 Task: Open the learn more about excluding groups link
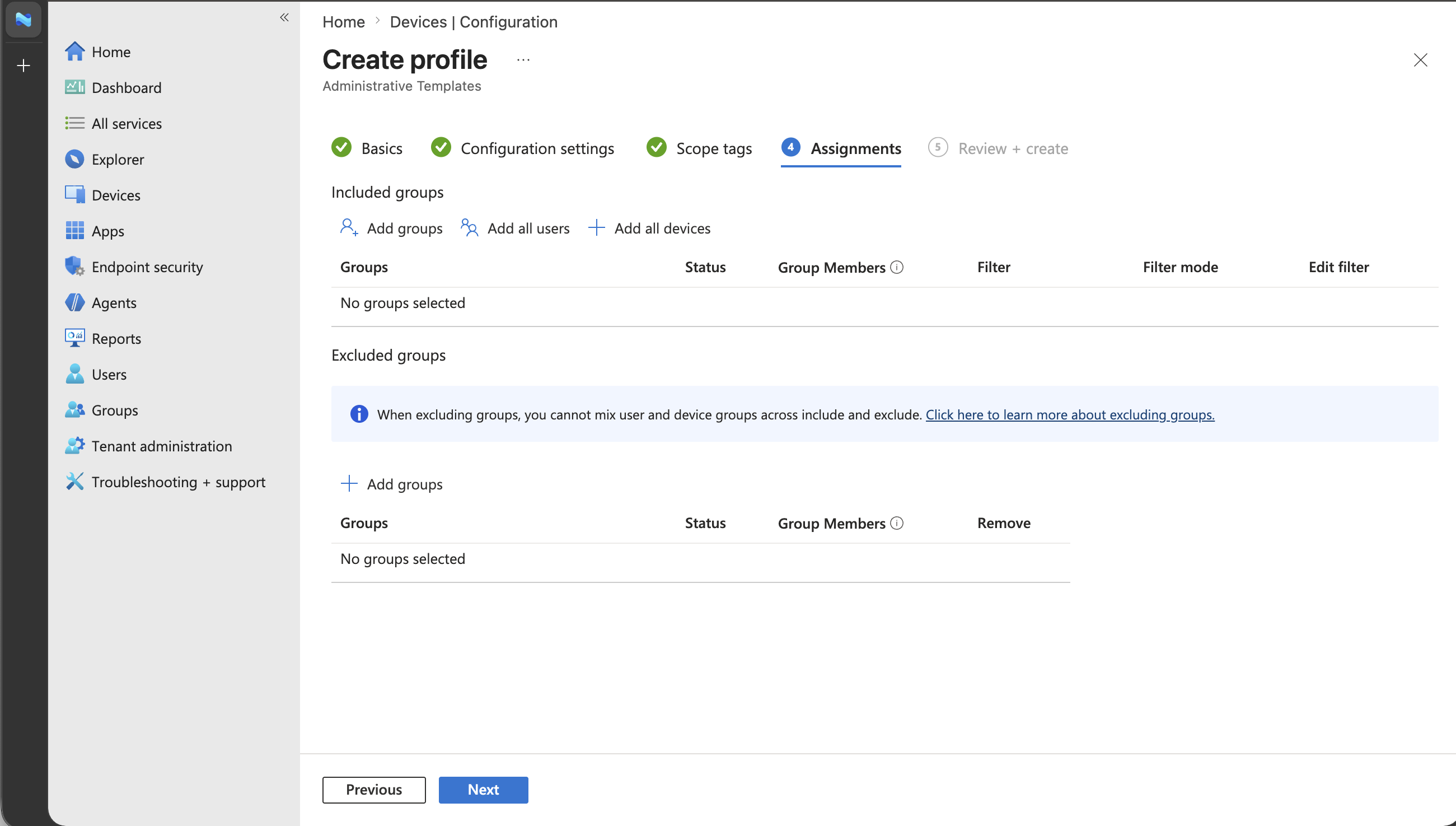(1070, 414)
